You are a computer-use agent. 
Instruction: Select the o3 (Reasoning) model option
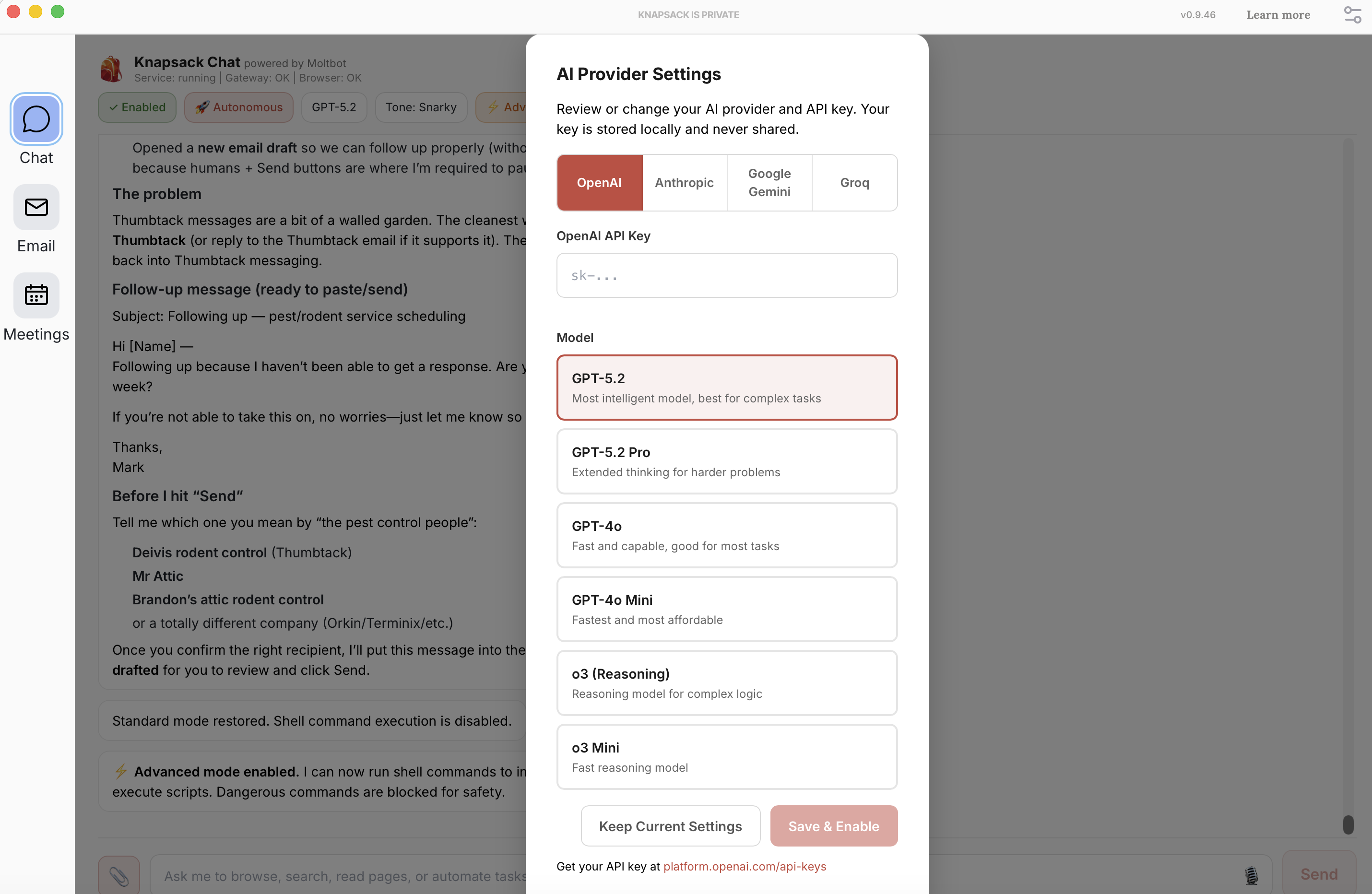(x=726, y=683)
